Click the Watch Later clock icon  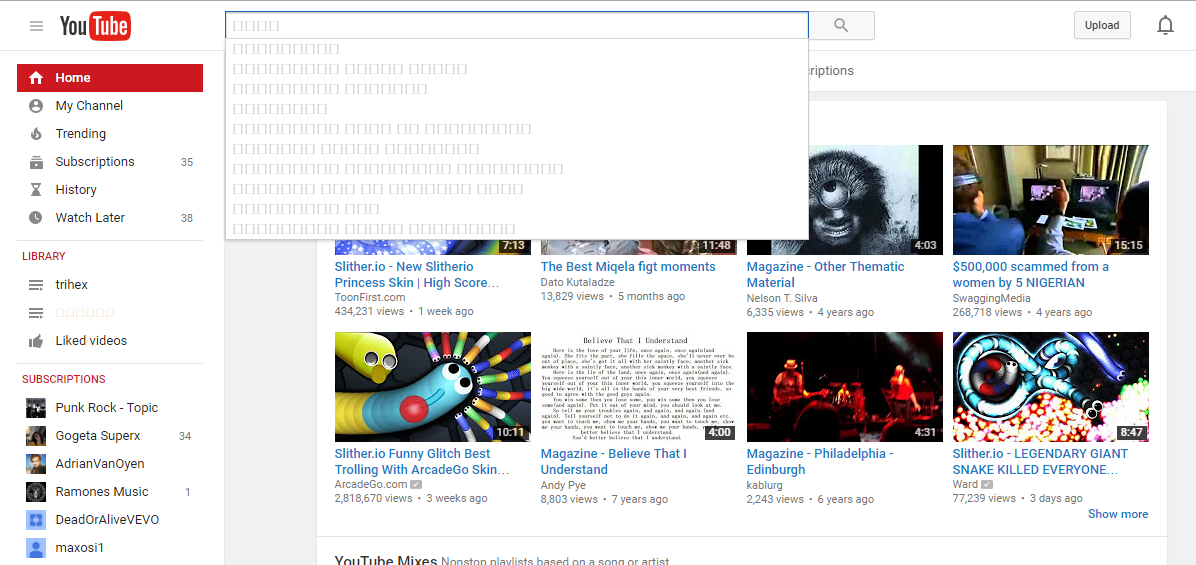[36, 217]
